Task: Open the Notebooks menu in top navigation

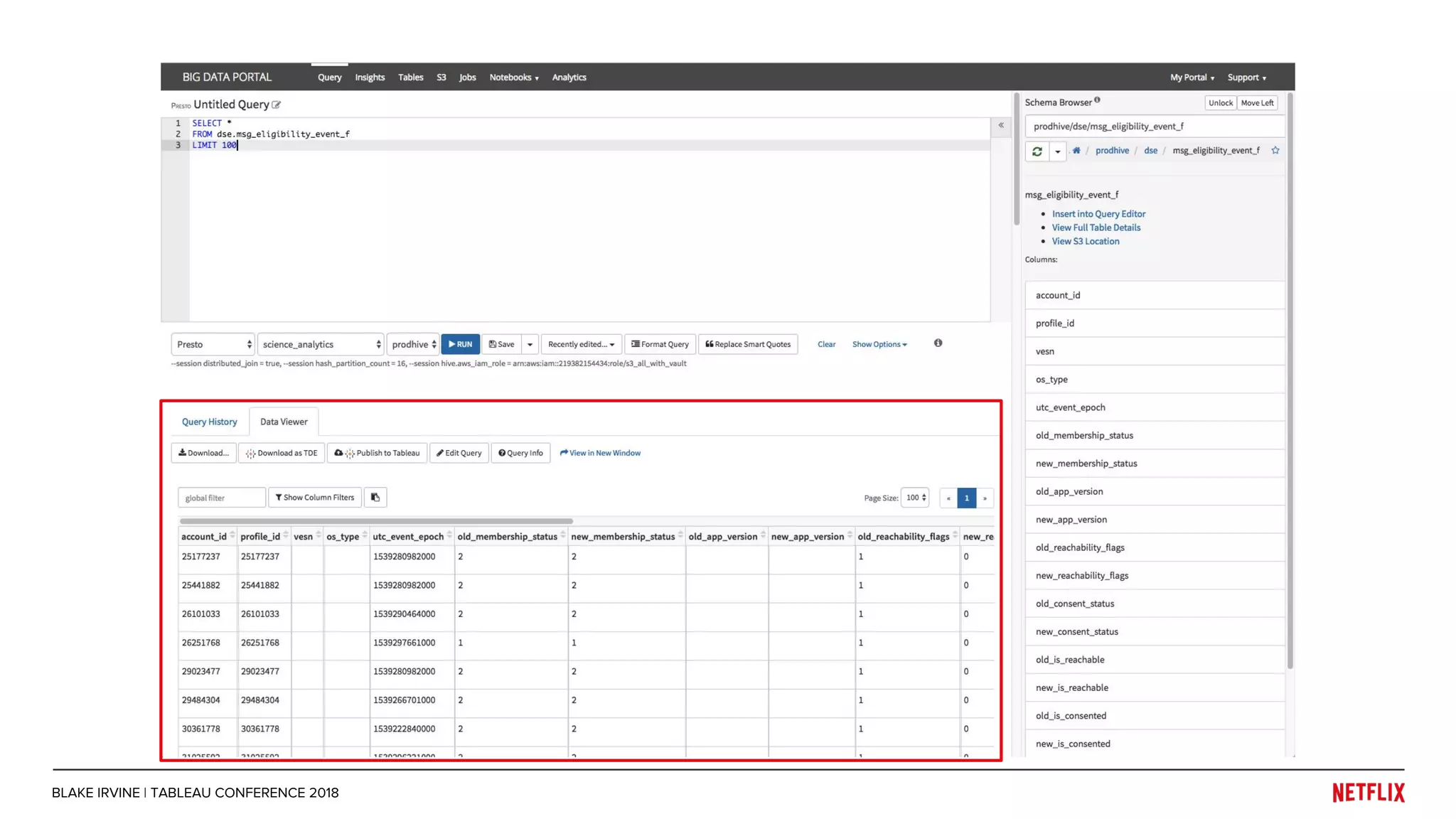Action: (514, 77)
